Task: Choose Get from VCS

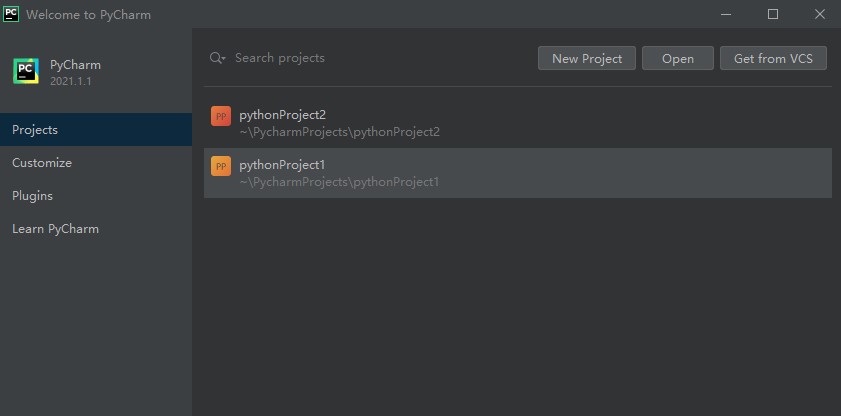Action: click(773, 58)
